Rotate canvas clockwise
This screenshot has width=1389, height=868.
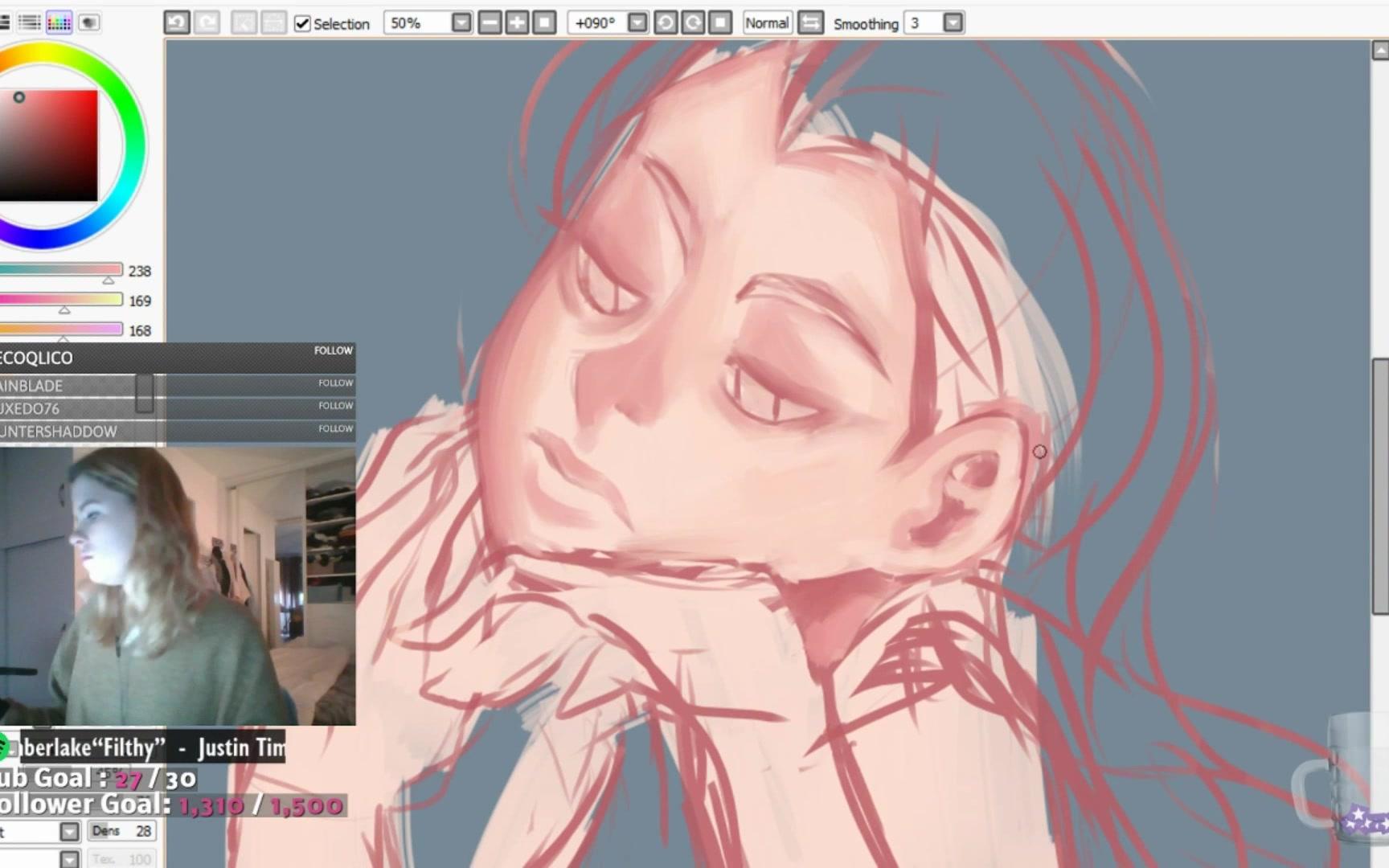pos(693,23)
